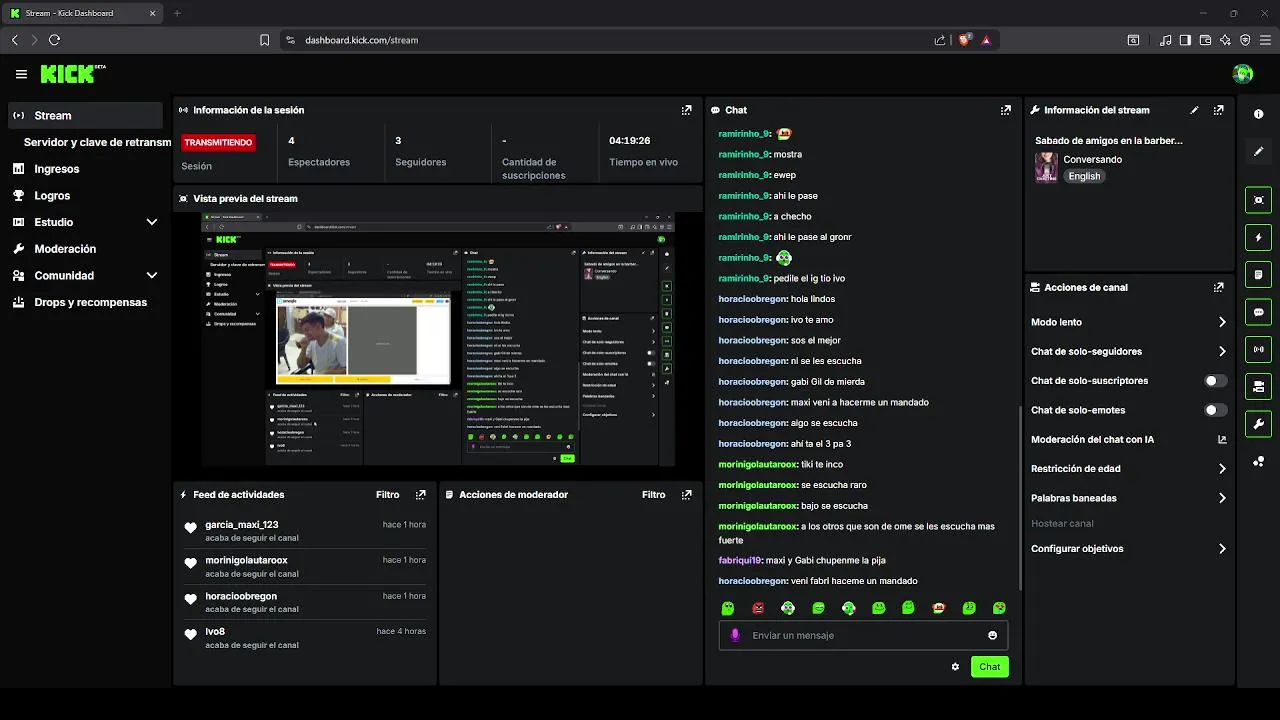Toggle the wrench icon in the right rail
The height and width of the screenshot is (720, 1280).
[x=1258, y=423]
